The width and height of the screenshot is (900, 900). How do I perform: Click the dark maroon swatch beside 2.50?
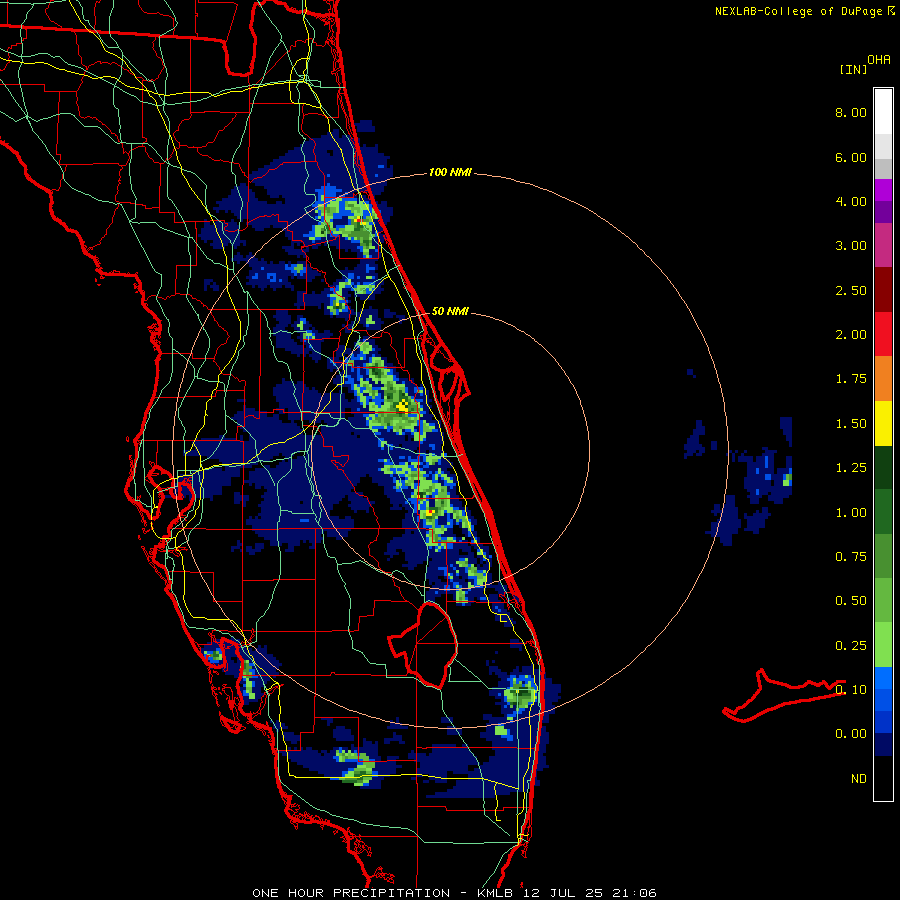(x=883, y=290)
